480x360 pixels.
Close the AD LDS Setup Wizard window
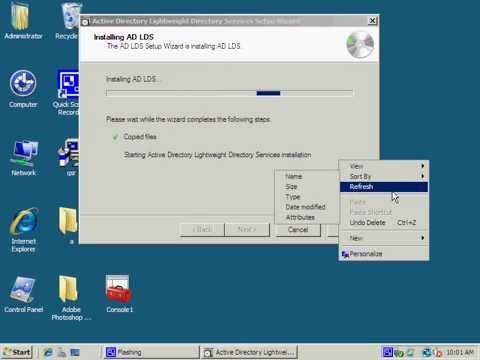372,21
